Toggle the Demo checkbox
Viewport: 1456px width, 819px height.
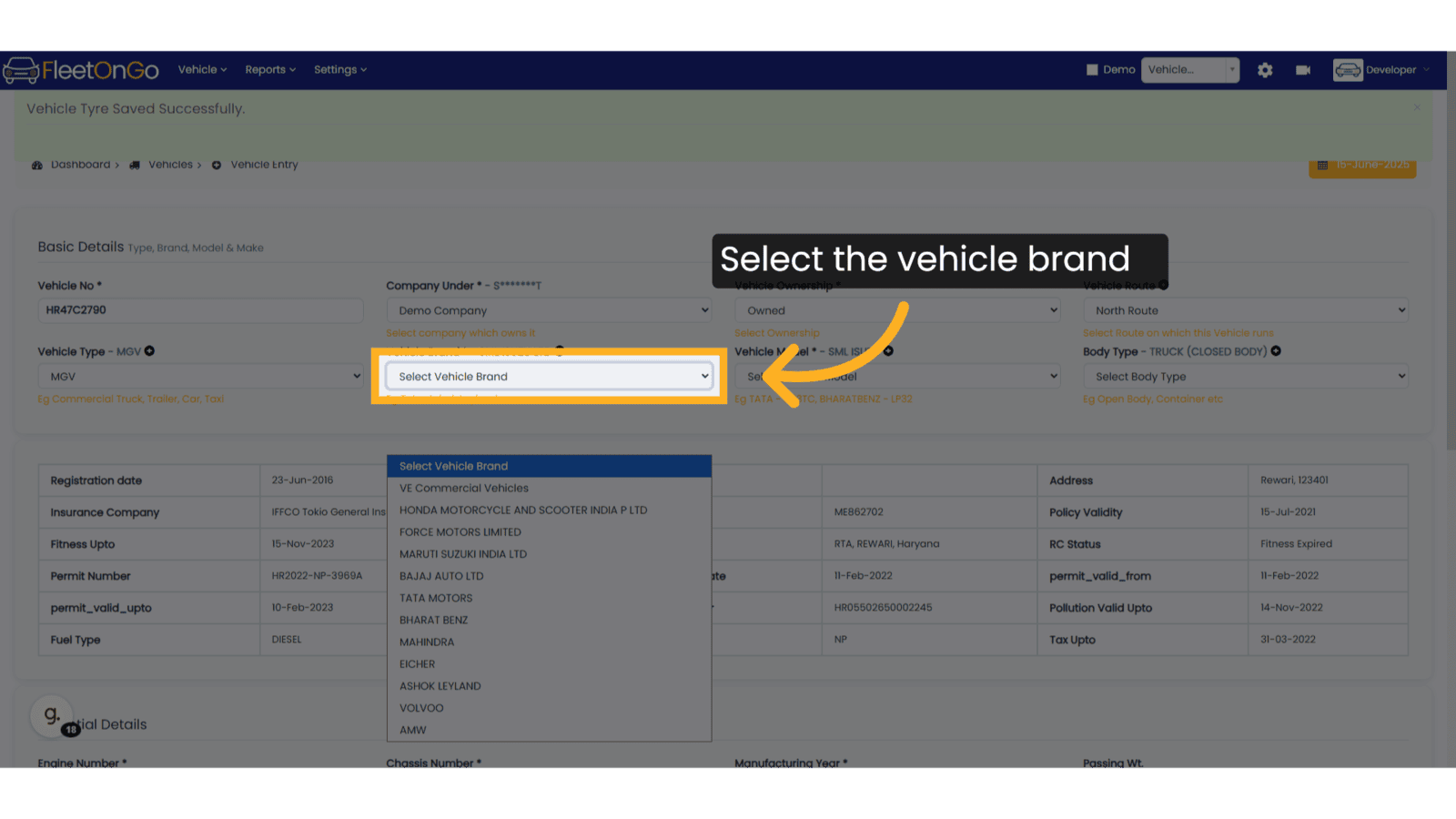pos(1092,70)
